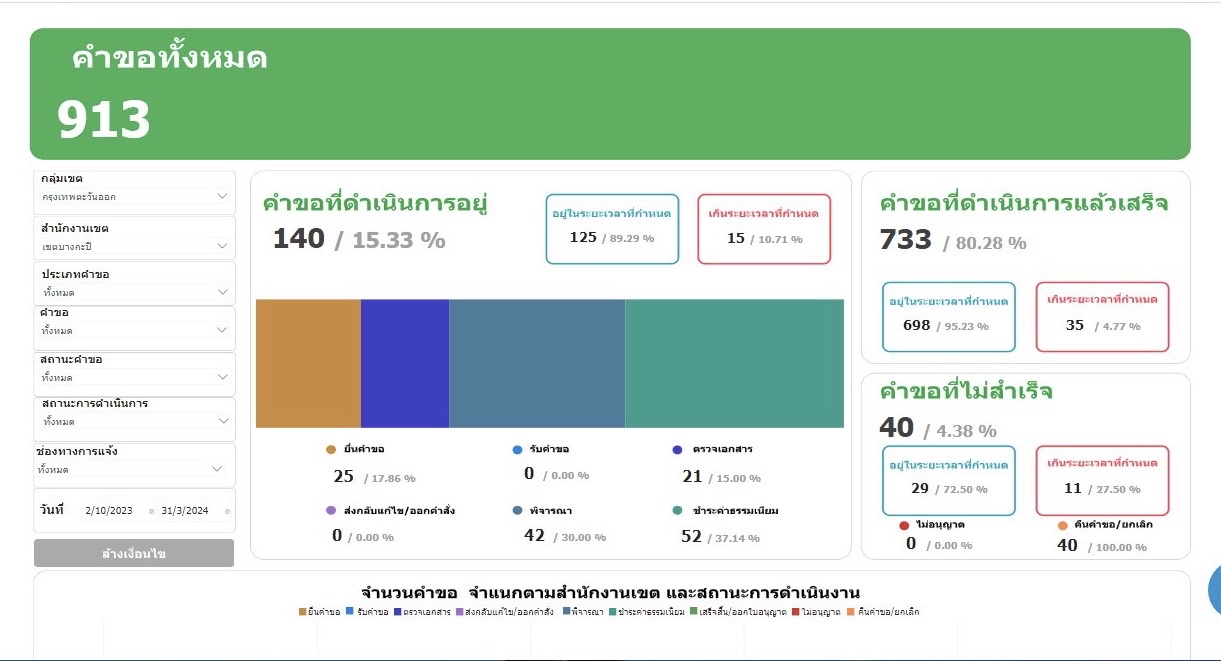The height and width of the screenshot is (661, 1221).
Task: Select the teal ชำระค่าธรรมเนียม bar segment
Action: tap(734, 363)
